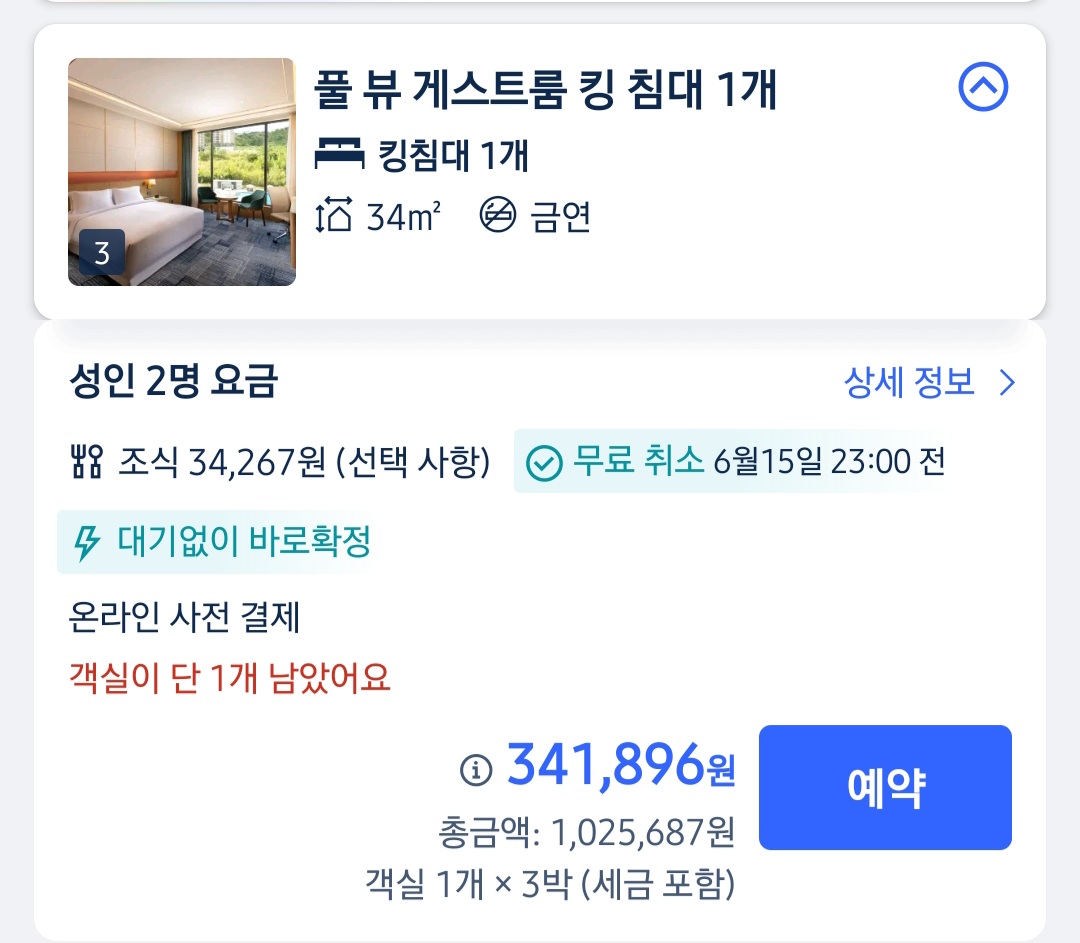Image resolution: width=1080 pixels, height=943 pixels.
Task: Click the no-smoking icon
Action: pyautogui.click(x=497, y=216)
